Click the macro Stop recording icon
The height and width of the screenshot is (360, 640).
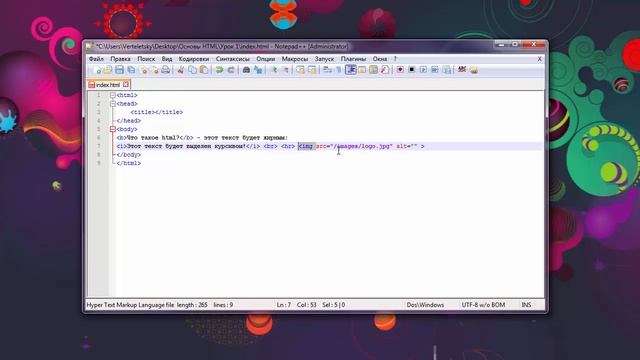tap(411, 70)
